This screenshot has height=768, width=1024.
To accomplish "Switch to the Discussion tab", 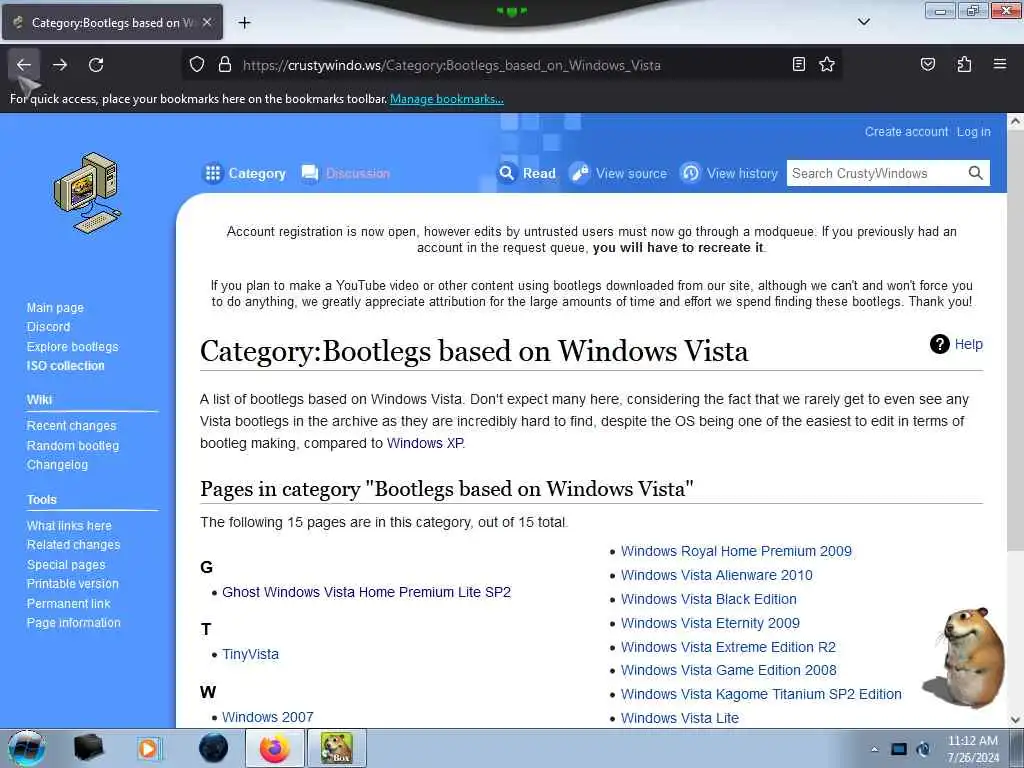I will pyautogui.click(x=345, y=173).
